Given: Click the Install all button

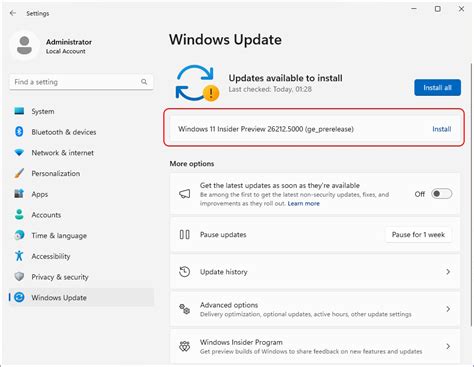Looking at the screenshot, I should (x=437, y=88).
